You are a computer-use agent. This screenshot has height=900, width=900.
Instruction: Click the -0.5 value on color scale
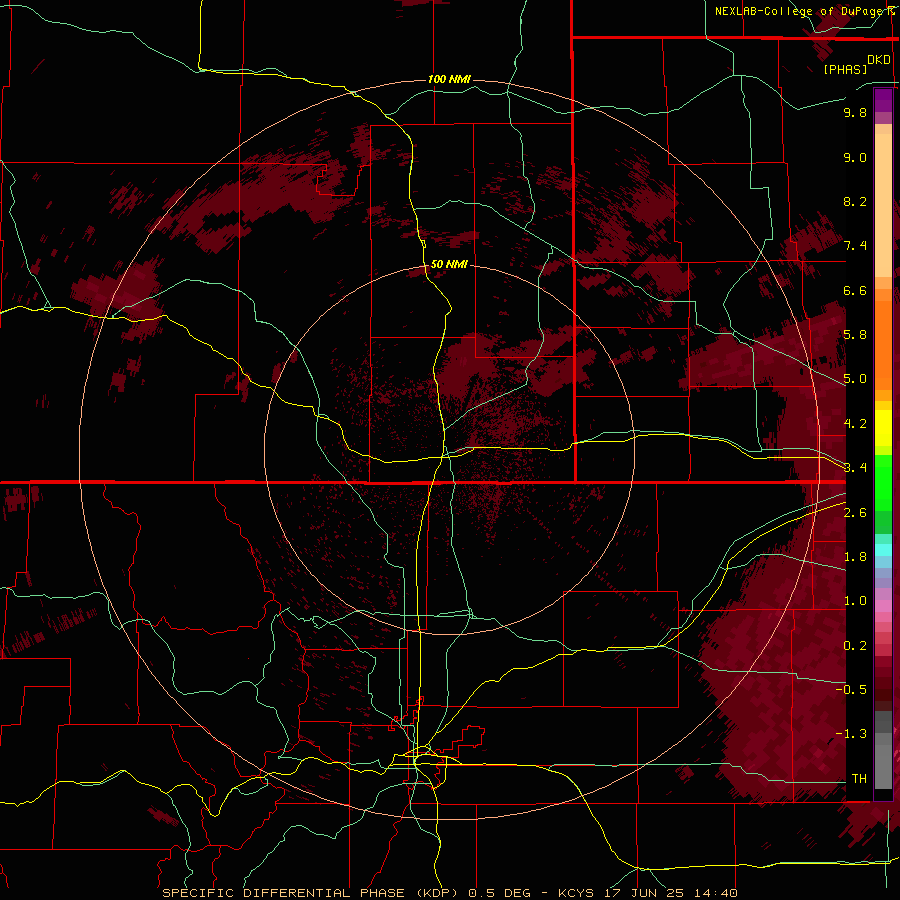click(x=851, y=690)
